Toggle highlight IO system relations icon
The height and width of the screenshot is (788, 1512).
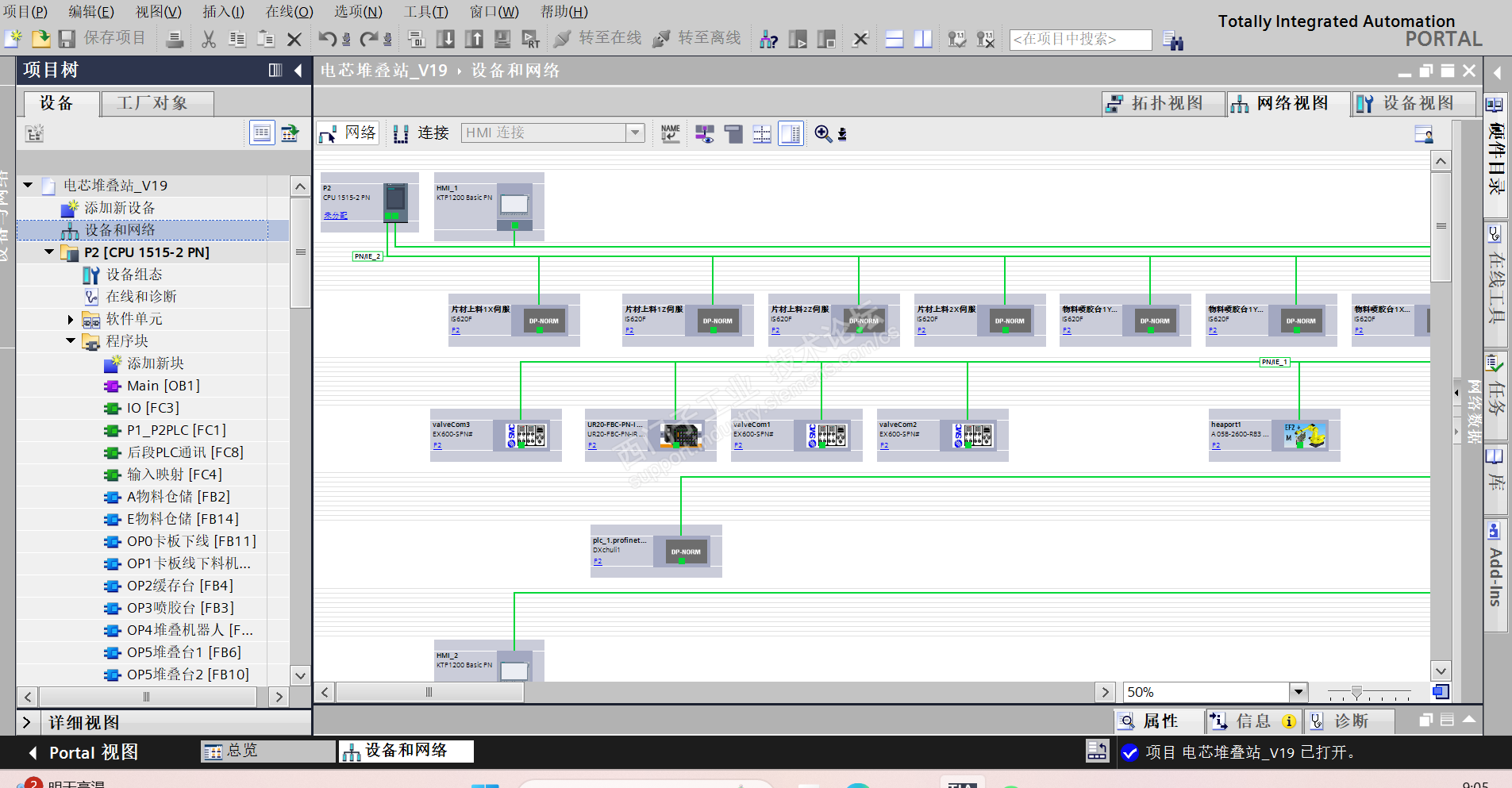[x=704, y=133]
